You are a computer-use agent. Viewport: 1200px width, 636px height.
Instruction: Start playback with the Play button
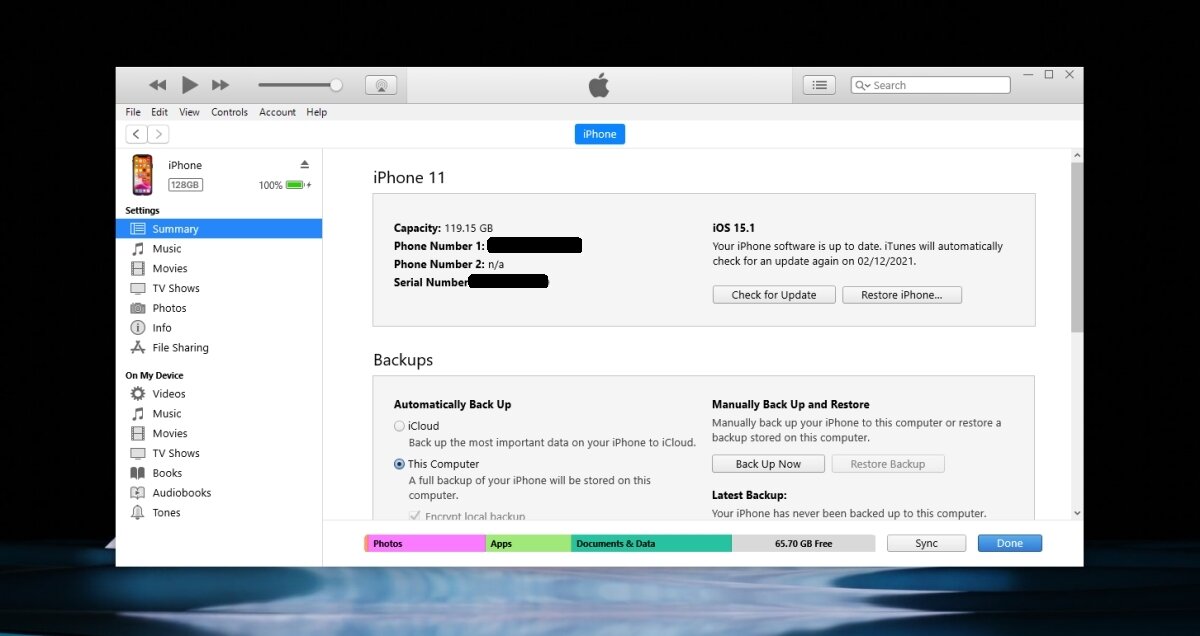coord(189,85)
